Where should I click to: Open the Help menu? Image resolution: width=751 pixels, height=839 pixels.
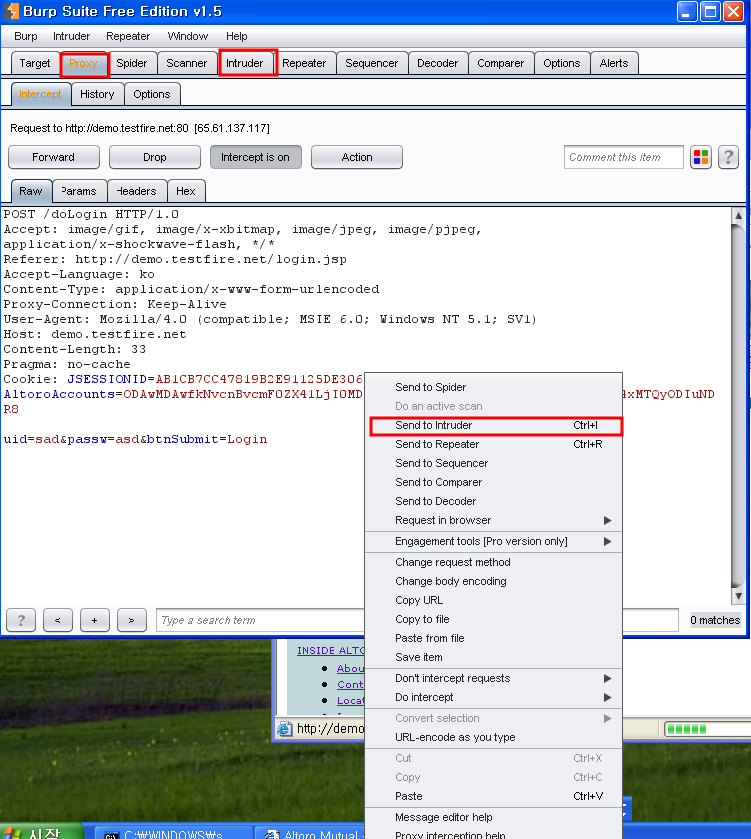pyautogui.click(x=236, y=36)
